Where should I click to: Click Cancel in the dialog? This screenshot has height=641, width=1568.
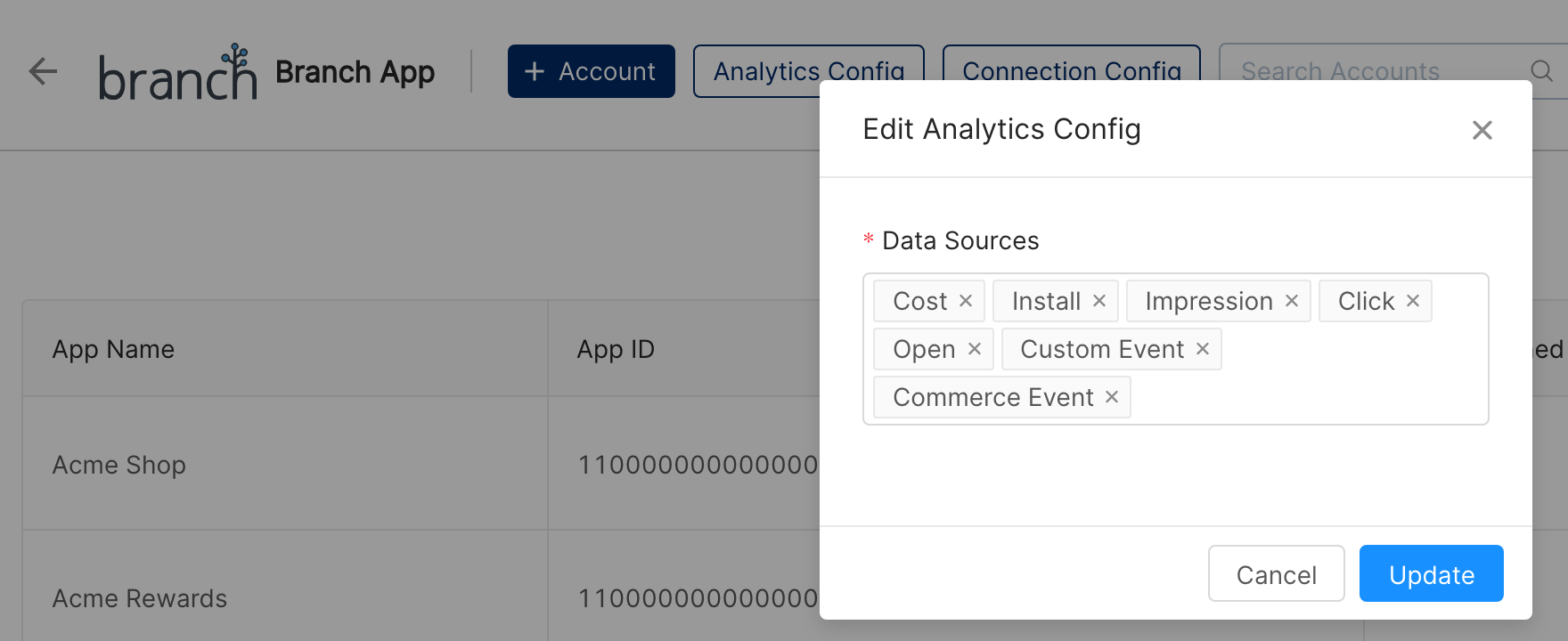[x=1277, y=574]
